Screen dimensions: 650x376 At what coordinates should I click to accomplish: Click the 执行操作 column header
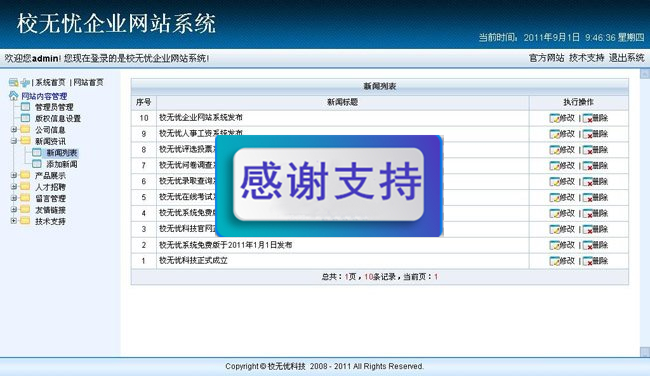578,102
